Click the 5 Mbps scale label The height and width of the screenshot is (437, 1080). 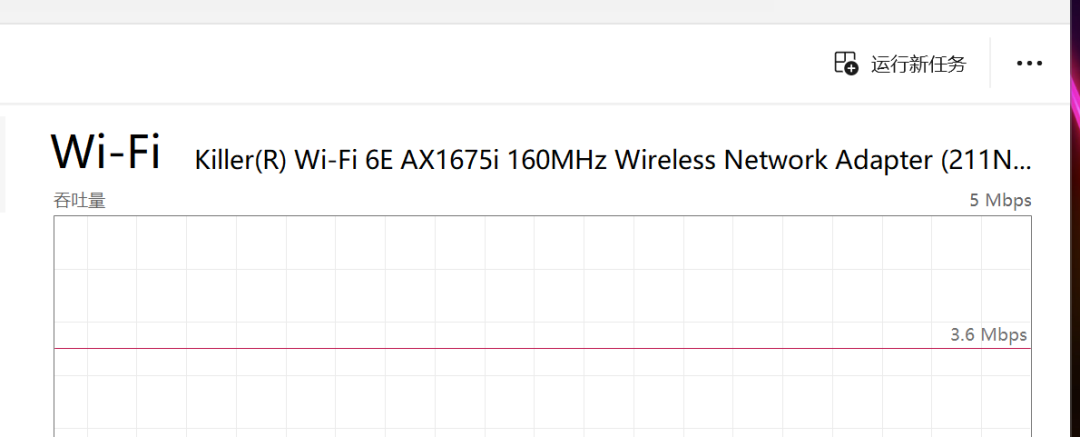coord(1000,201)
